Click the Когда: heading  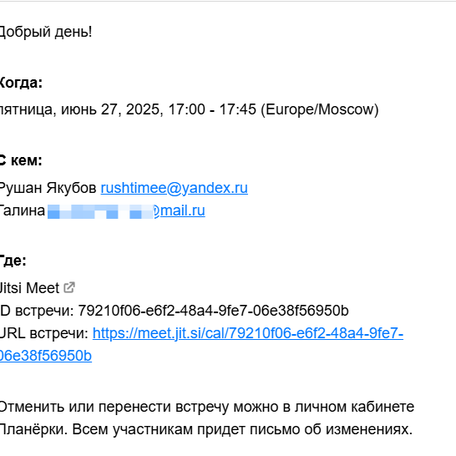coord(21,83)
